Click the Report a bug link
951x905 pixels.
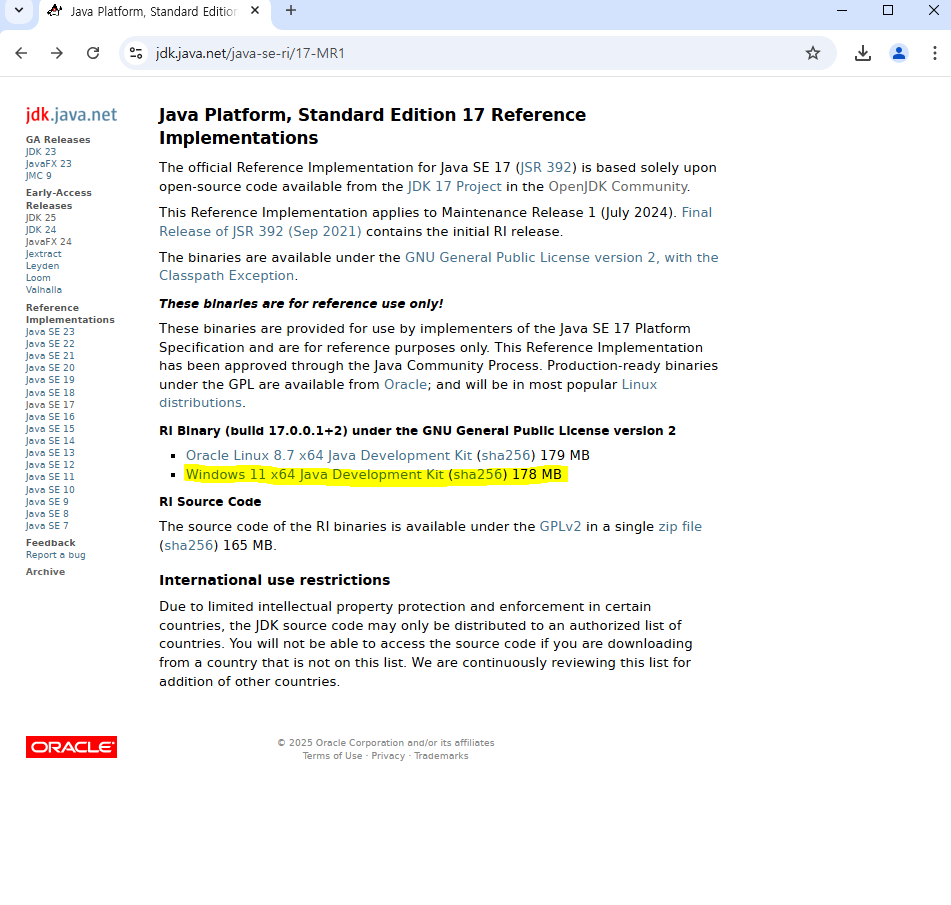[56, 555]
